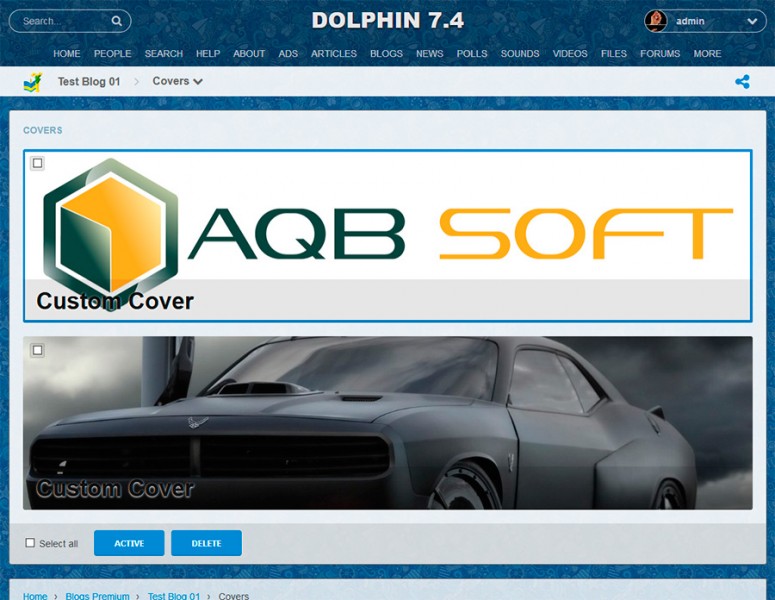
Task: Click the Home breadcrumb link
Action: 35,596
